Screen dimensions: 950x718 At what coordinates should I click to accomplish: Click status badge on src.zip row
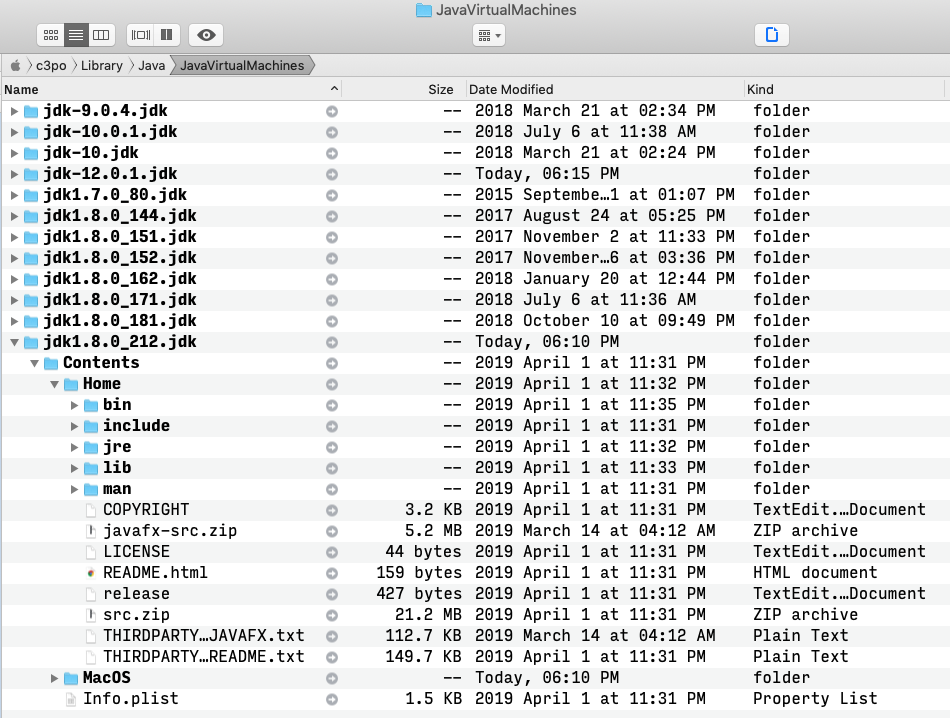click(x=331, y=616)
